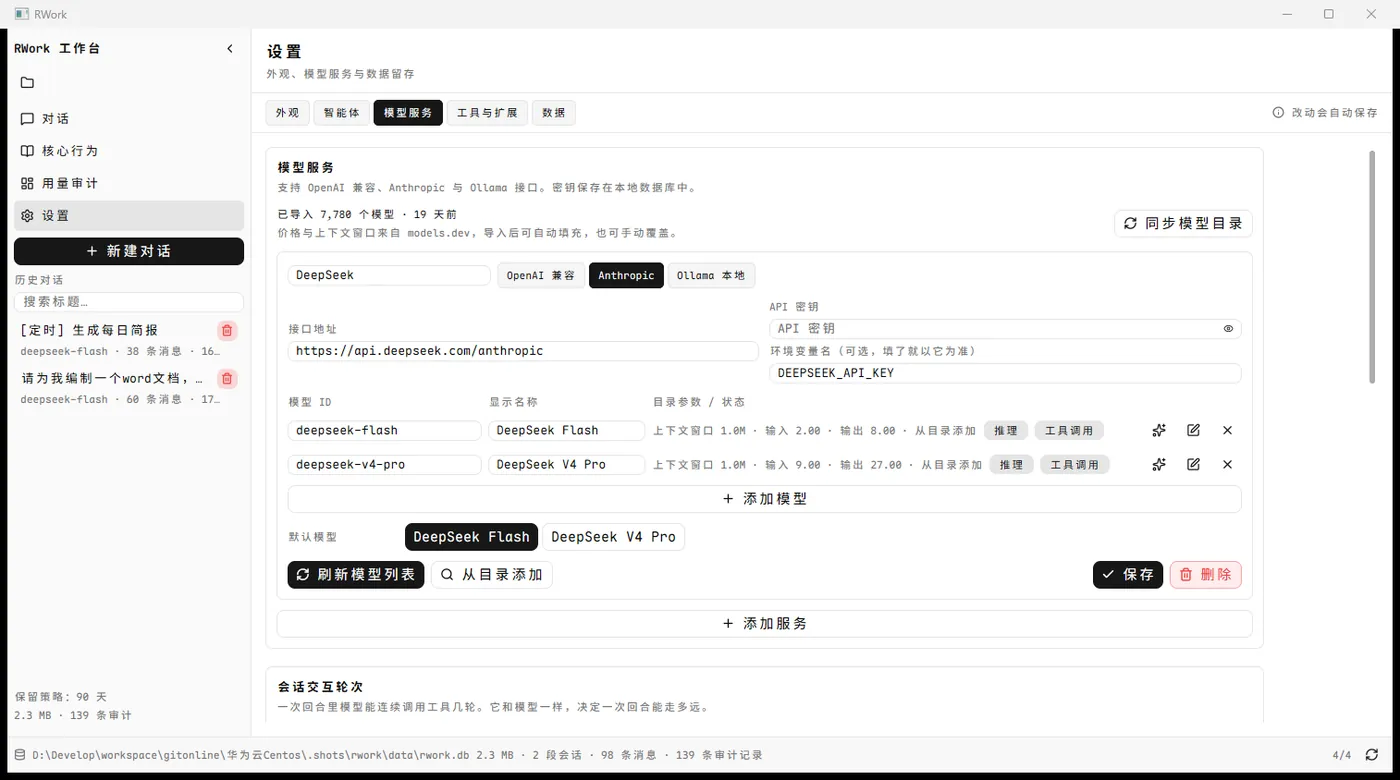Save the DeepSeek service settings

pyautogui.click(x=1128, y=575)
